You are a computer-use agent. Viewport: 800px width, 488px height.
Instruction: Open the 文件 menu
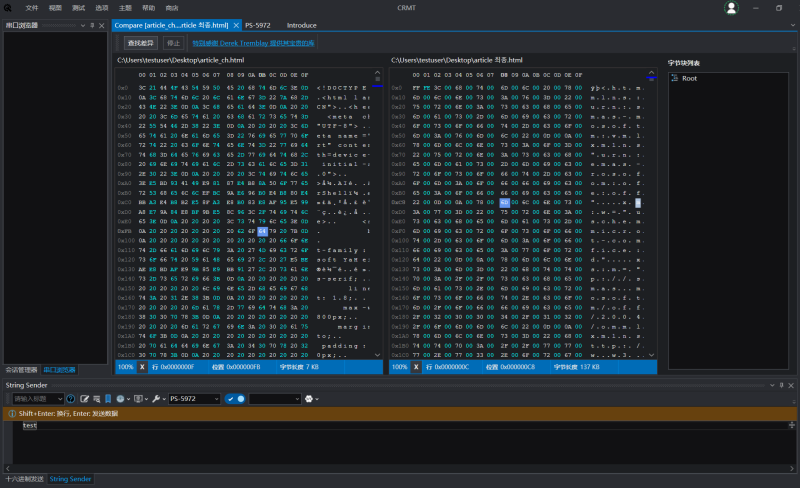pyautogui.click(x=32, y=8)
